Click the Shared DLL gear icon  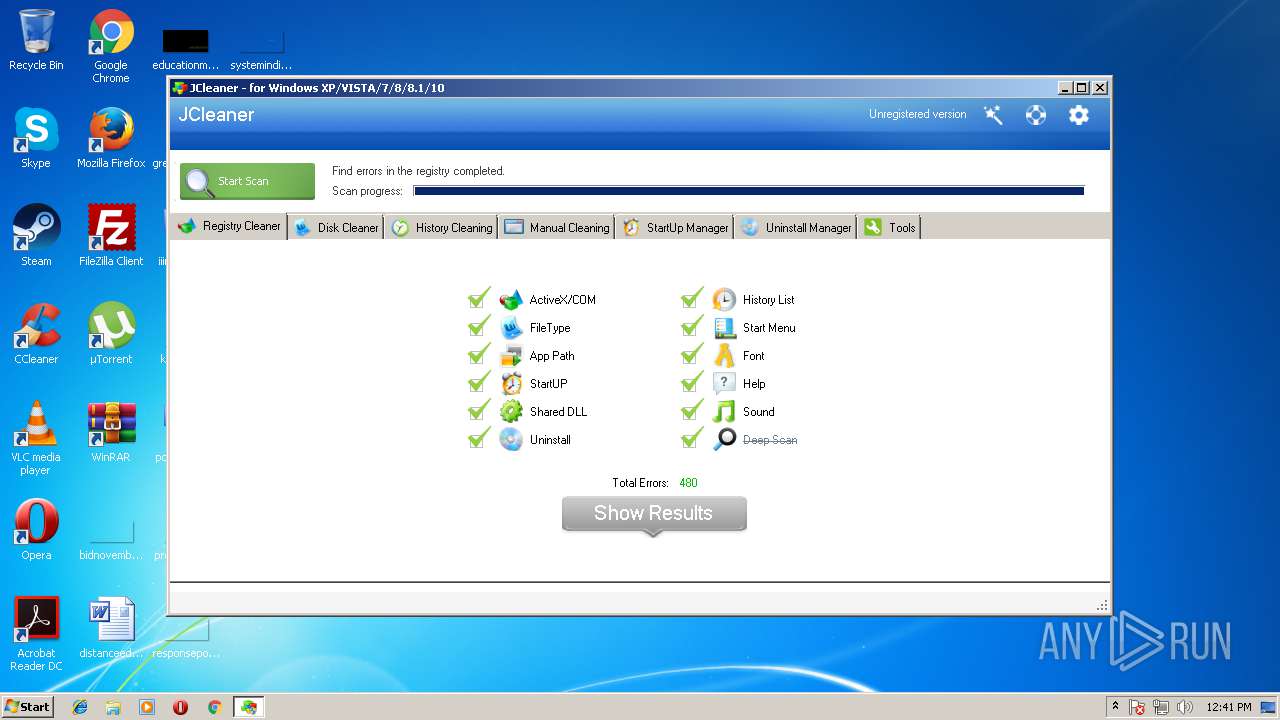(x=511, y=412)
